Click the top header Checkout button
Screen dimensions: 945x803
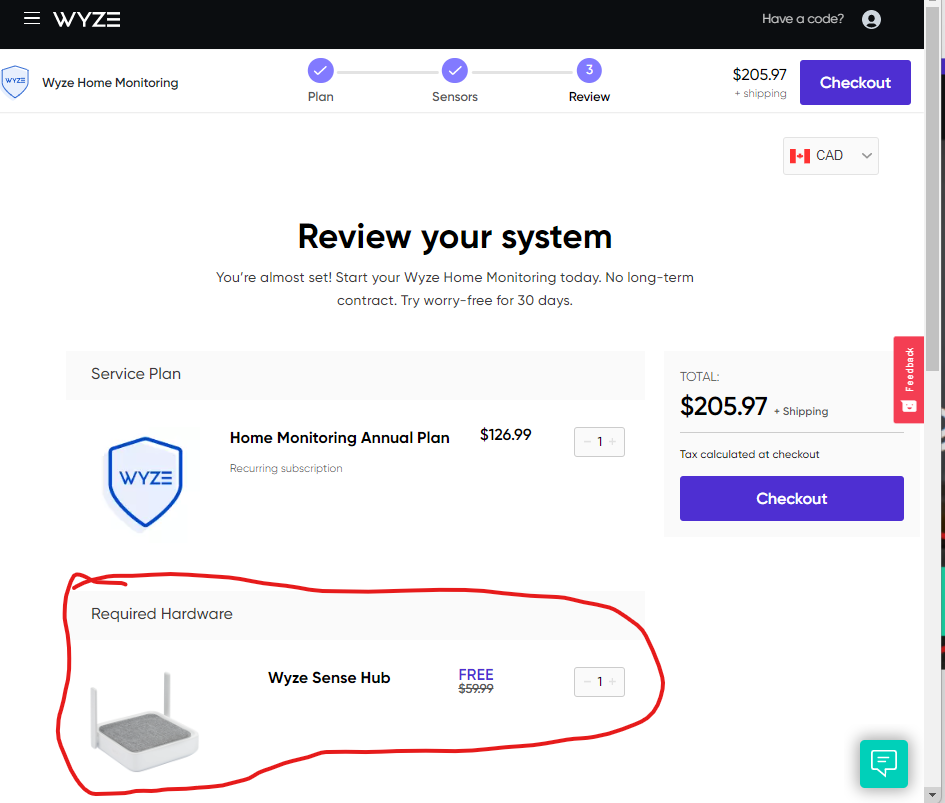855,83
